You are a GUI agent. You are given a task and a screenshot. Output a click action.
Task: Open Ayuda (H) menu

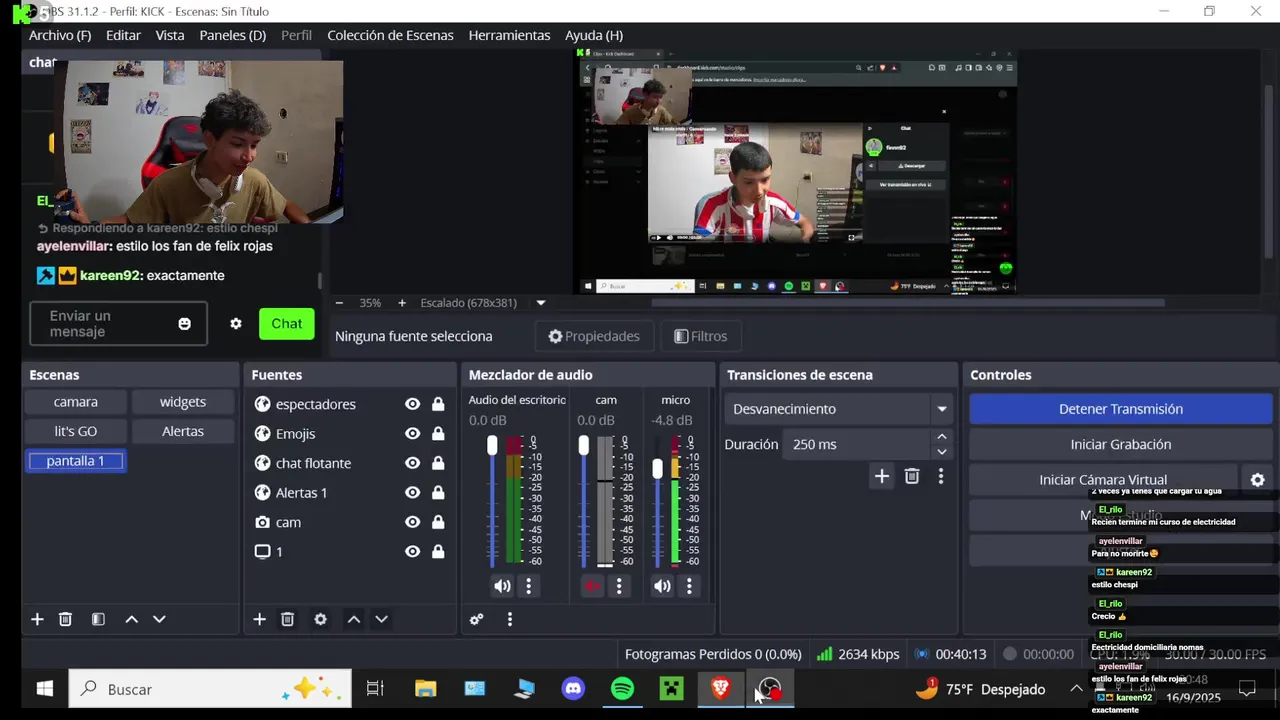coord(594,35)
